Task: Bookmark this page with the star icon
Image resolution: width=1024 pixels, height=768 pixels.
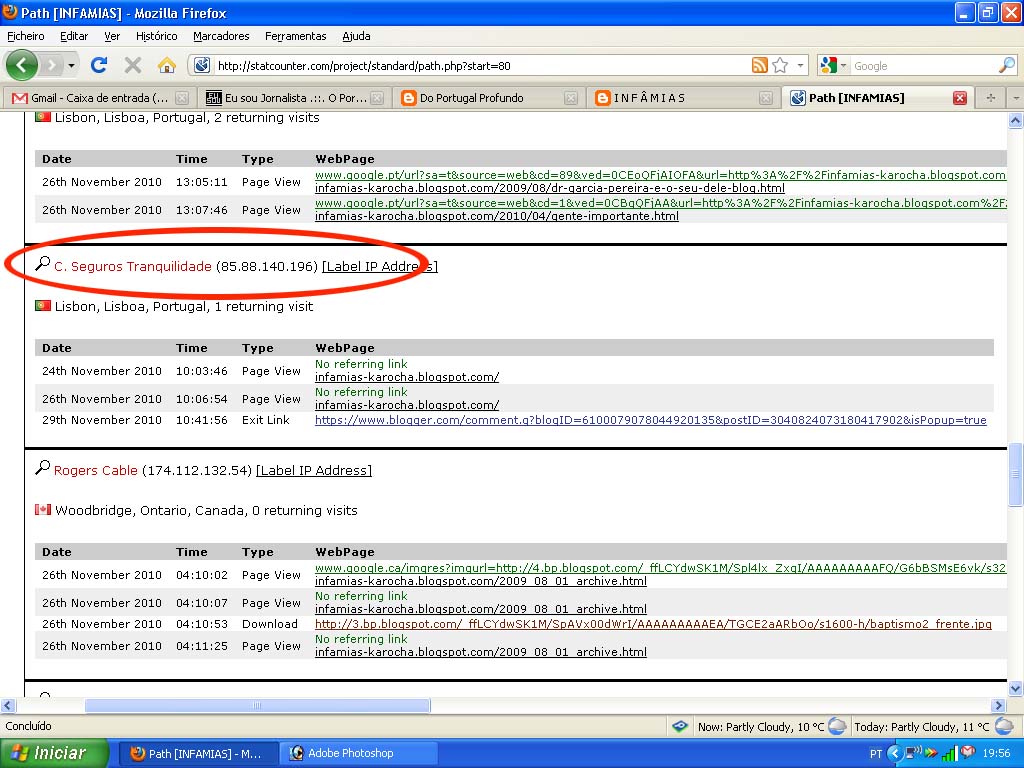Action: click(x=780, y=65)
